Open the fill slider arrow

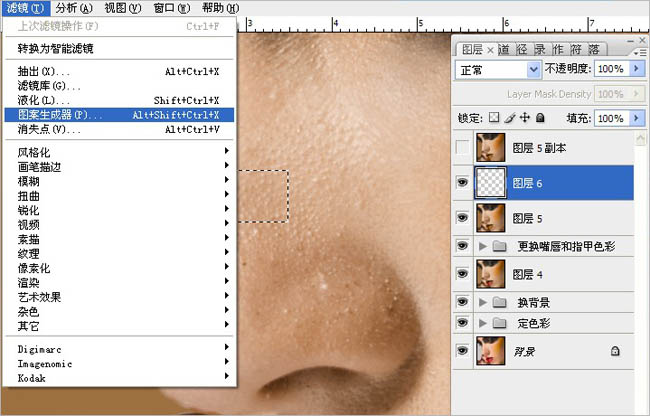637,119
